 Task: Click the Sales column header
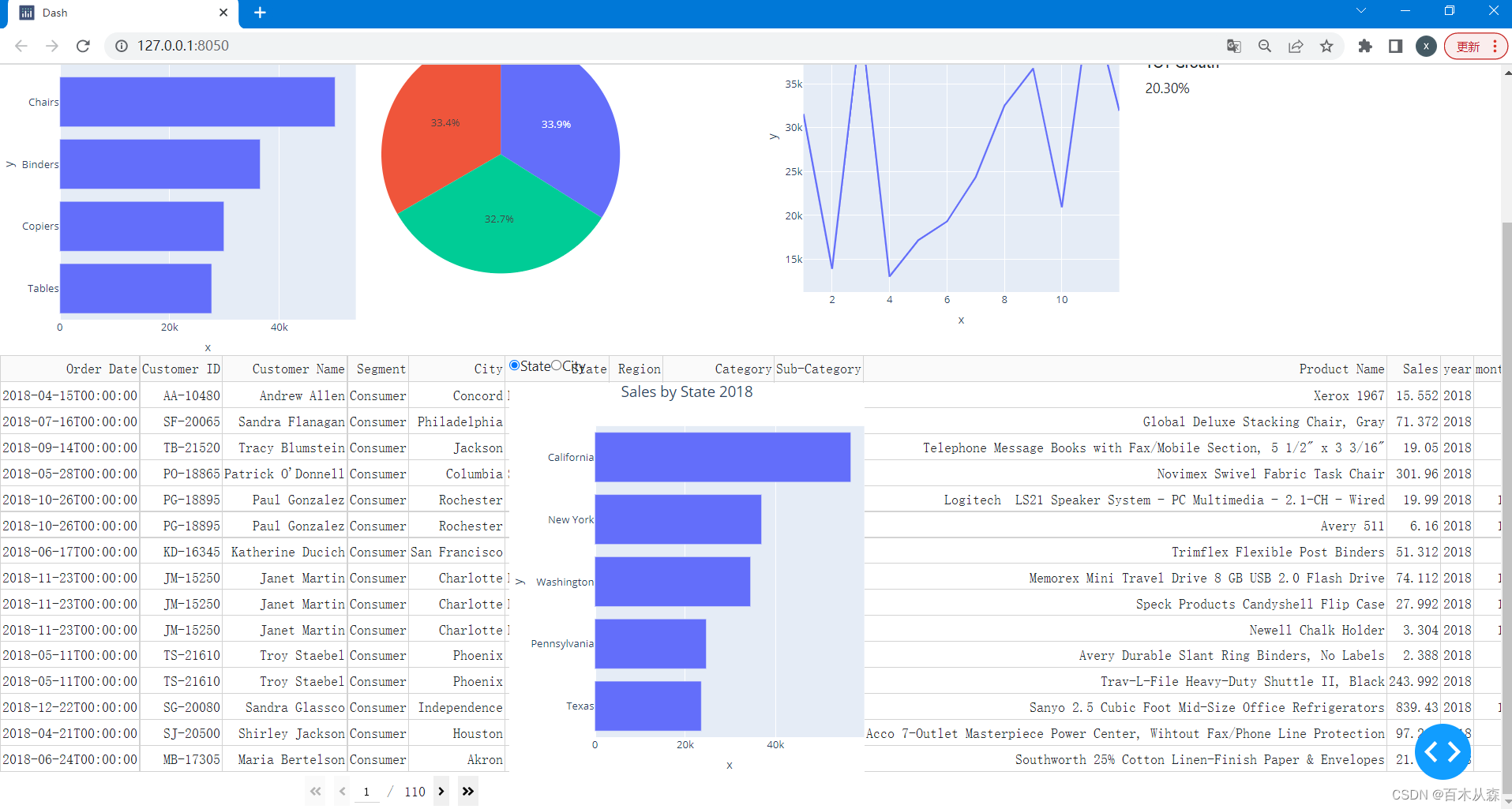point(1414,369)
